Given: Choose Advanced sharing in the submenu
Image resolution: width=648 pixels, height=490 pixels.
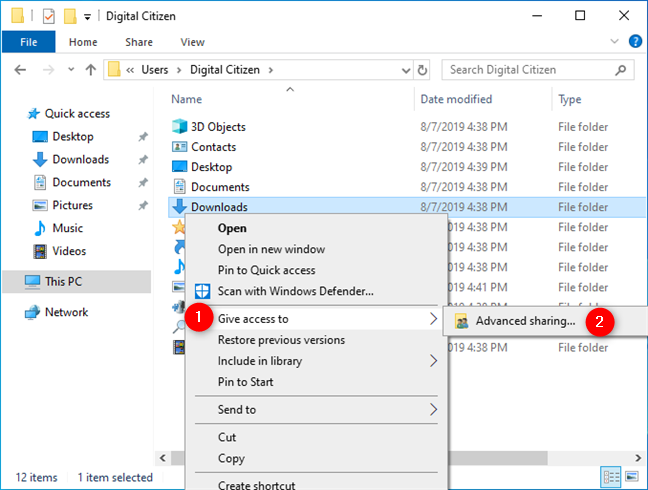Looking at the screenshot, I should pyautogui.click(x=525, y=321).
